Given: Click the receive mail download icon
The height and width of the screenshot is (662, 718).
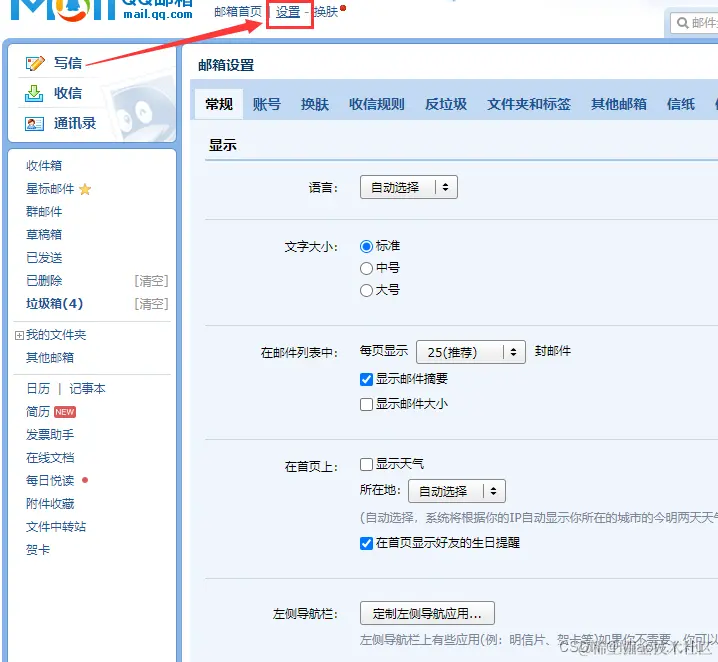Looking at the screenshot, I should pyautogui.click(x=36, y=93).
